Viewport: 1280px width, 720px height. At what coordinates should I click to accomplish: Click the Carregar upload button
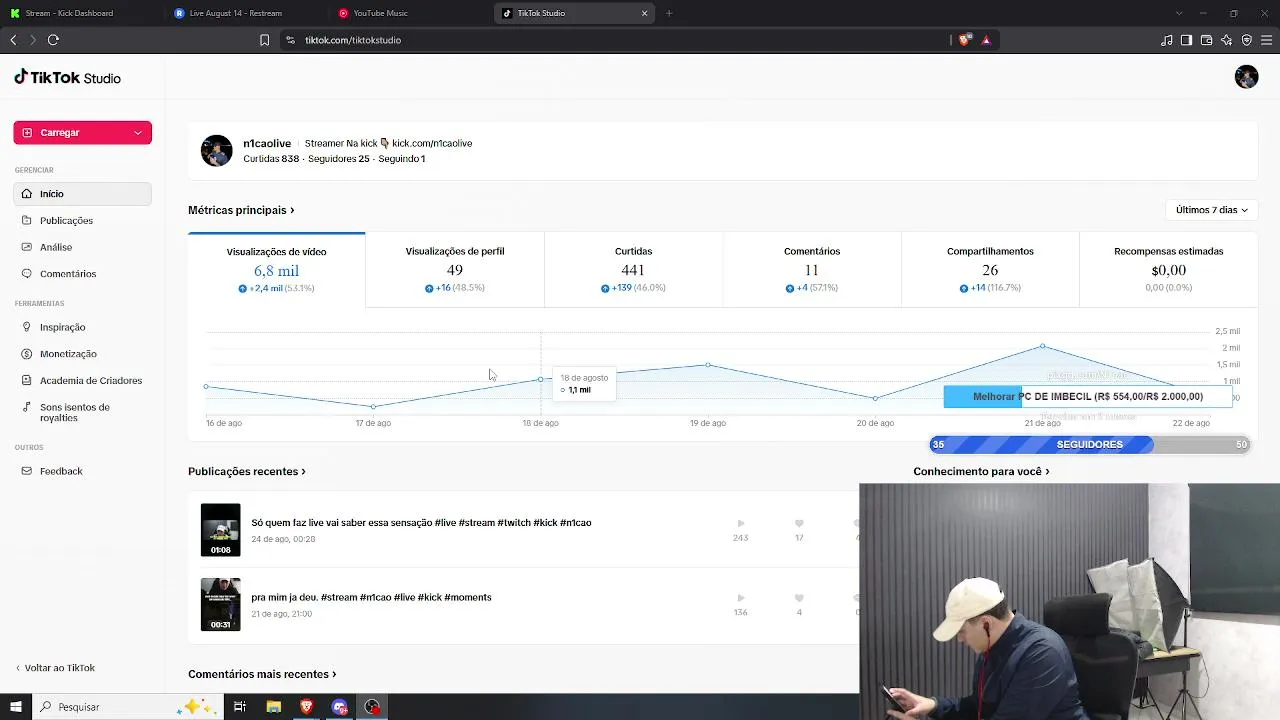pyautogui.click(x=82, y=132)
